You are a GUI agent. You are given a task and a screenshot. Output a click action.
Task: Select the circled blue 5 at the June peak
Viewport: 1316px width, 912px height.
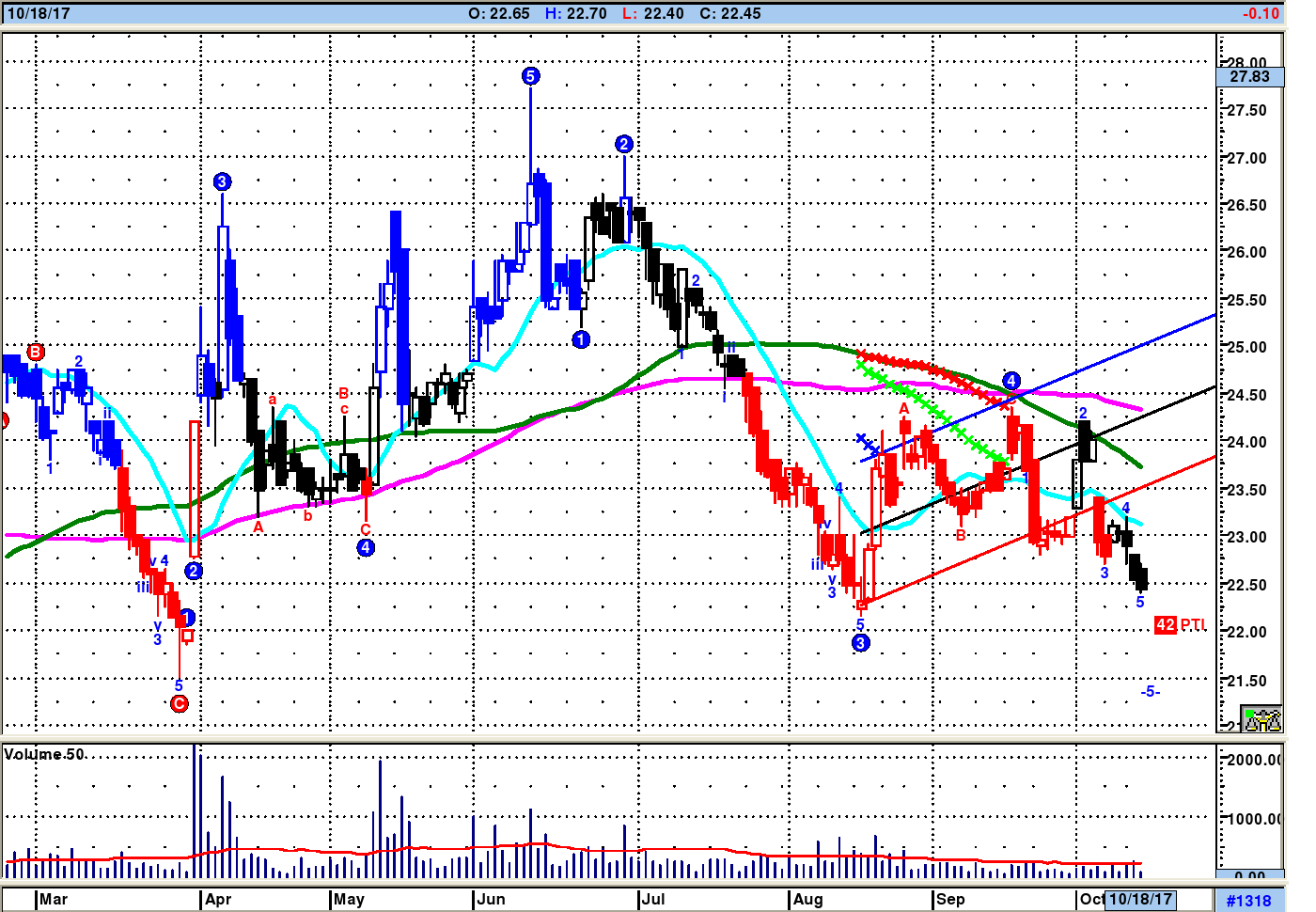pyautogui.click(x=530, y=76)
